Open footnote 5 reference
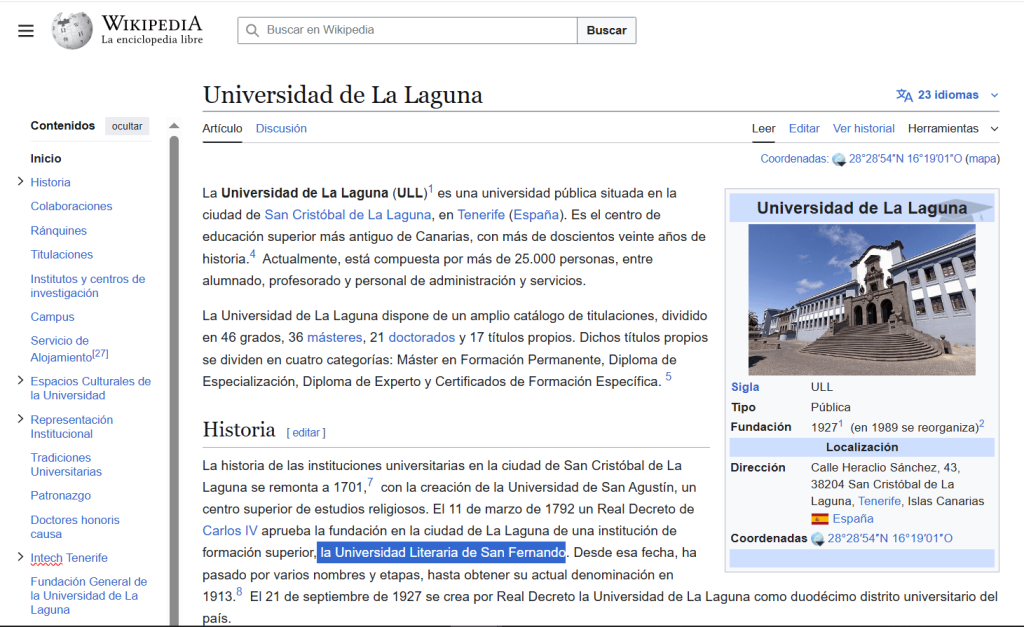Image resolution: width=1024 pixels, height=627 pixels. click(668, 377)
